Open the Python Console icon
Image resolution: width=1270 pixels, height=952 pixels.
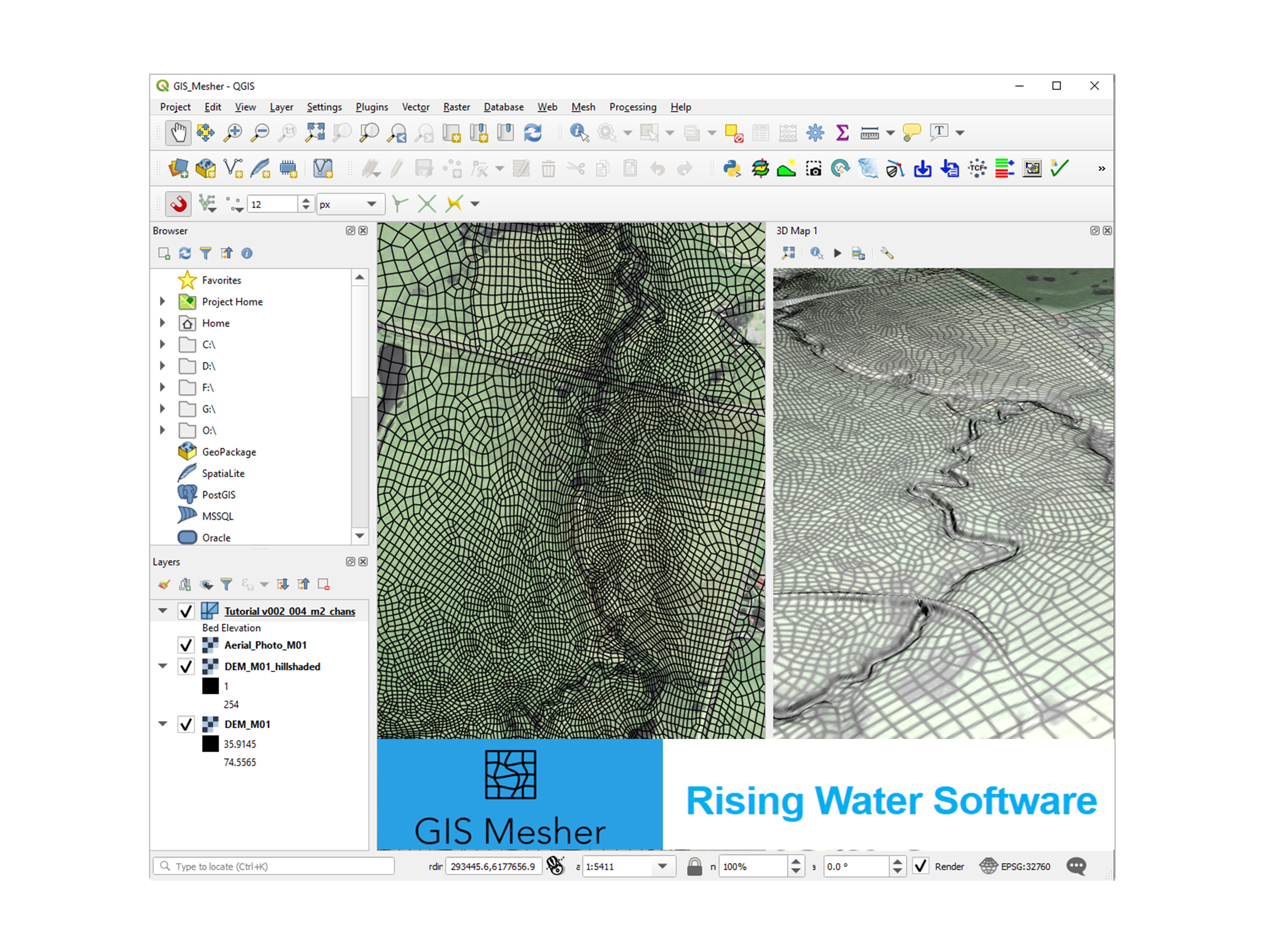[x=732, y=169]
